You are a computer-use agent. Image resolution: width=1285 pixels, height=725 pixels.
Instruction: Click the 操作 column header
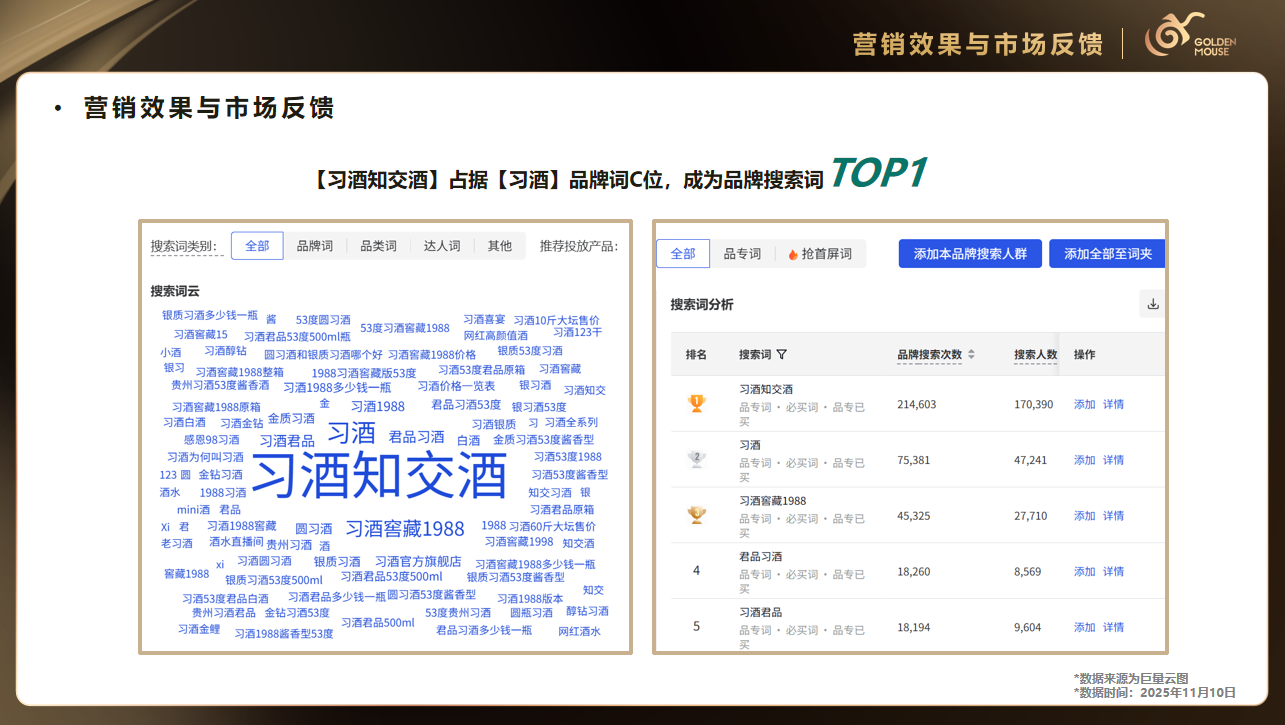[1084, 354]
